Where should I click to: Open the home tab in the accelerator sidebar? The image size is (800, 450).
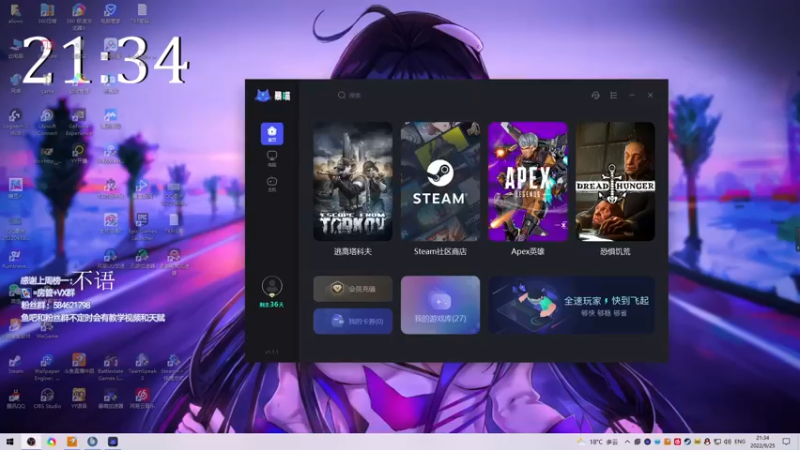[x=272, y=134]
